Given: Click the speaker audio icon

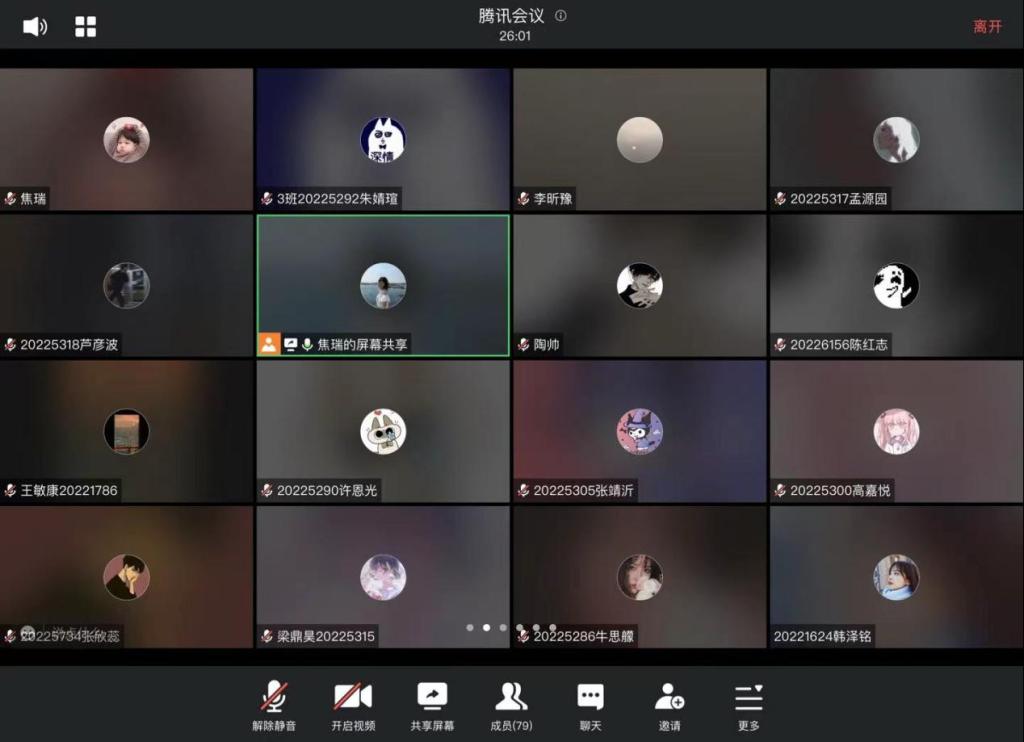Looking at the screenshot, I should click(35, 27).
